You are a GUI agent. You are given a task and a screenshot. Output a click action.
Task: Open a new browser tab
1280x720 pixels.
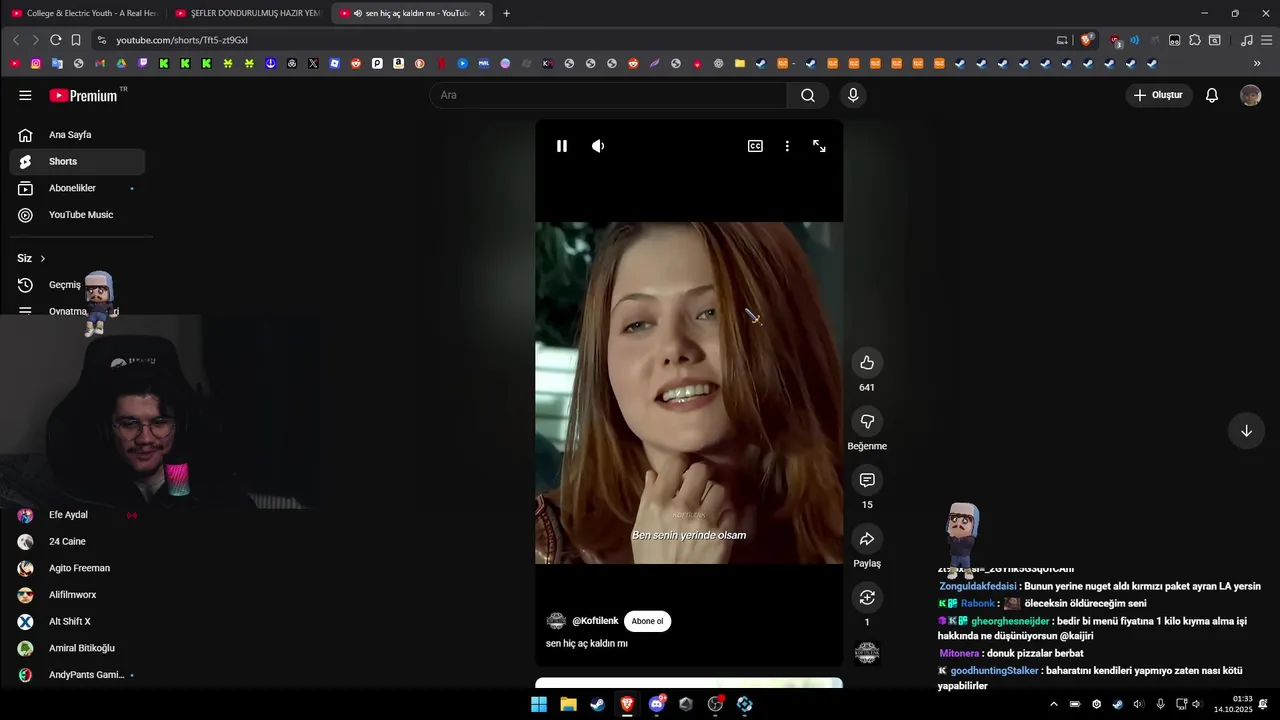(506, 13)
